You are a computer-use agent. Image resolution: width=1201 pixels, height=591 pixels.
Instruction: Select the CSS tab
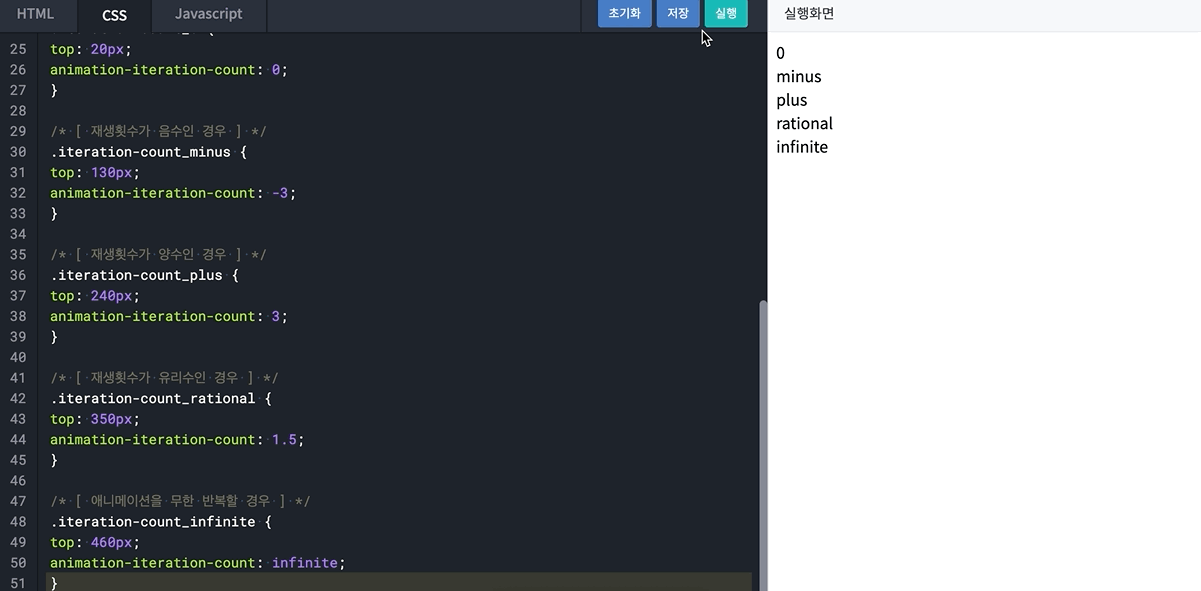point(114,14)
